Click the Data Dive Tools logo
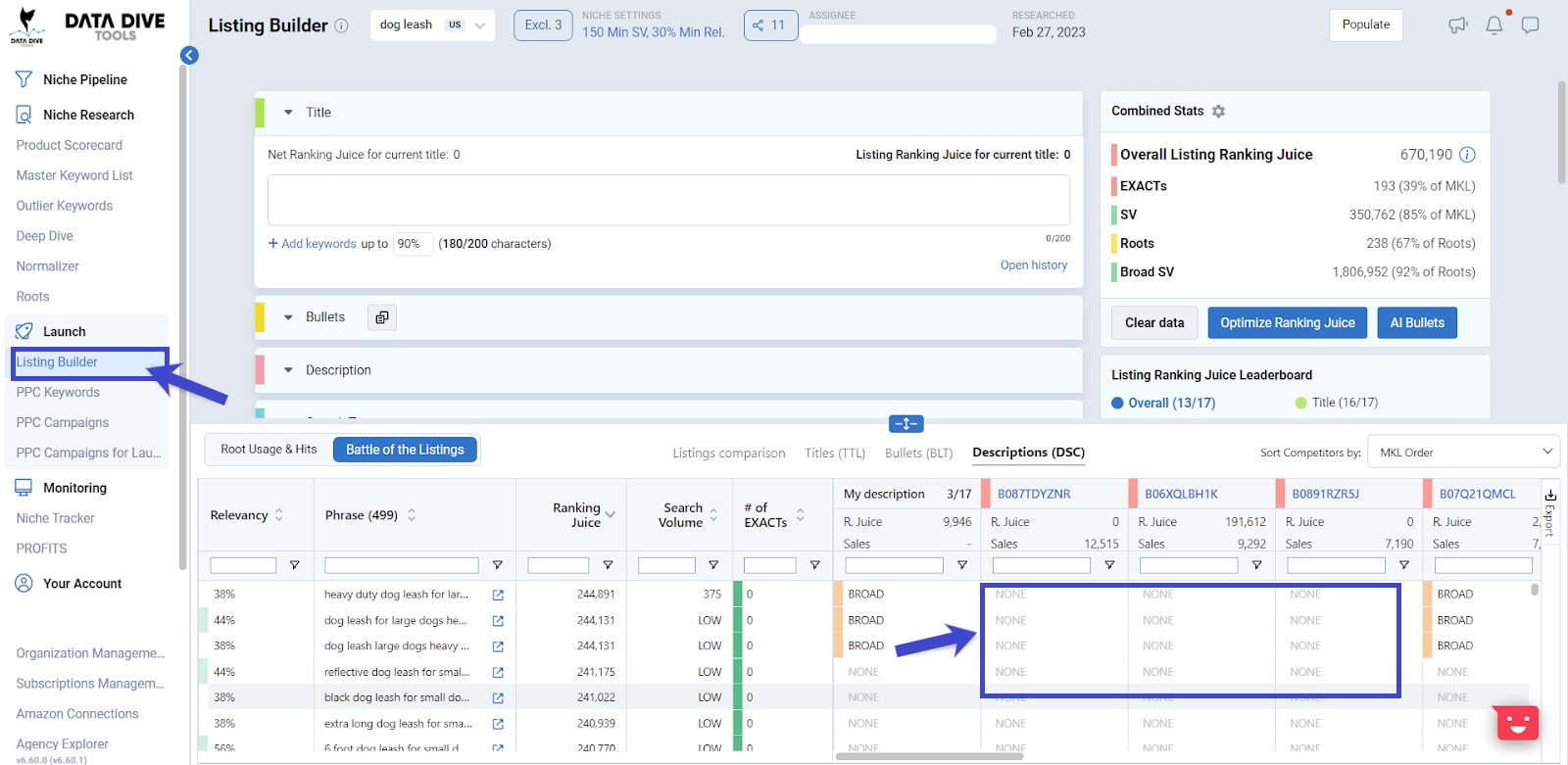 (87, 26)
